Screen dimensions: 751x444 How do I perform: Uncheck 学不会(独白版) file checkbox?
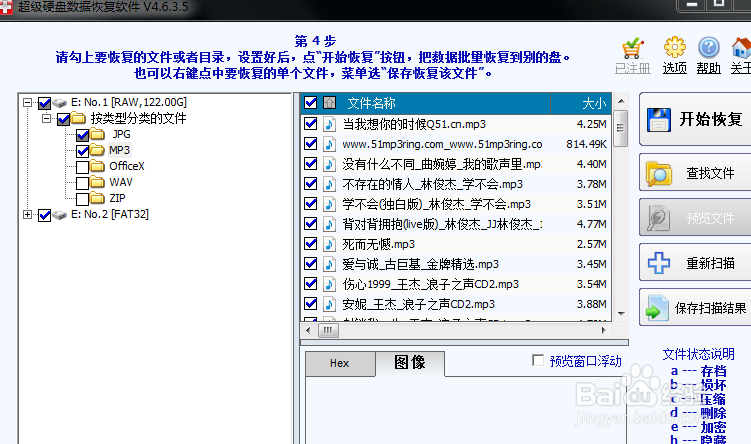(310, 204)
